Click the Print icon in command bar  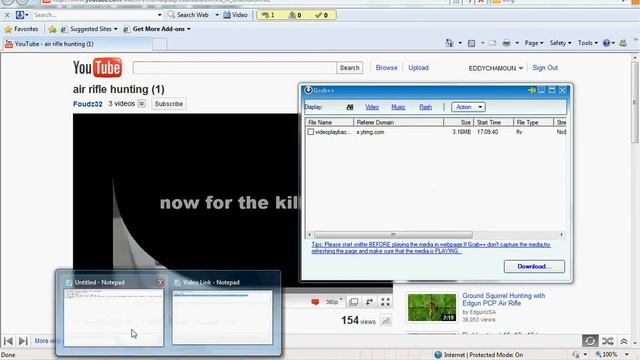pyautogui.click(x=507, y=43)
